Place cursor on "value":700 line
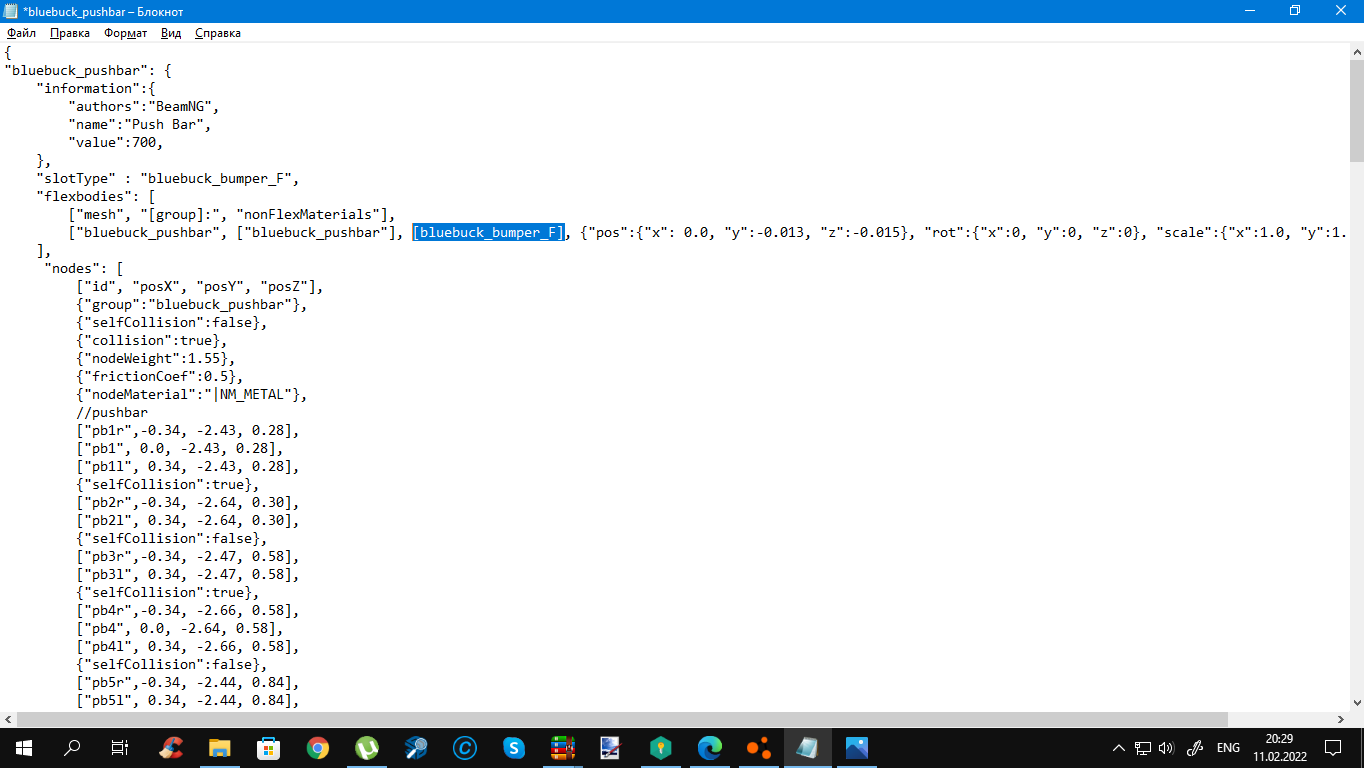Screen dimensions: 1364x768 click(115, 142)
